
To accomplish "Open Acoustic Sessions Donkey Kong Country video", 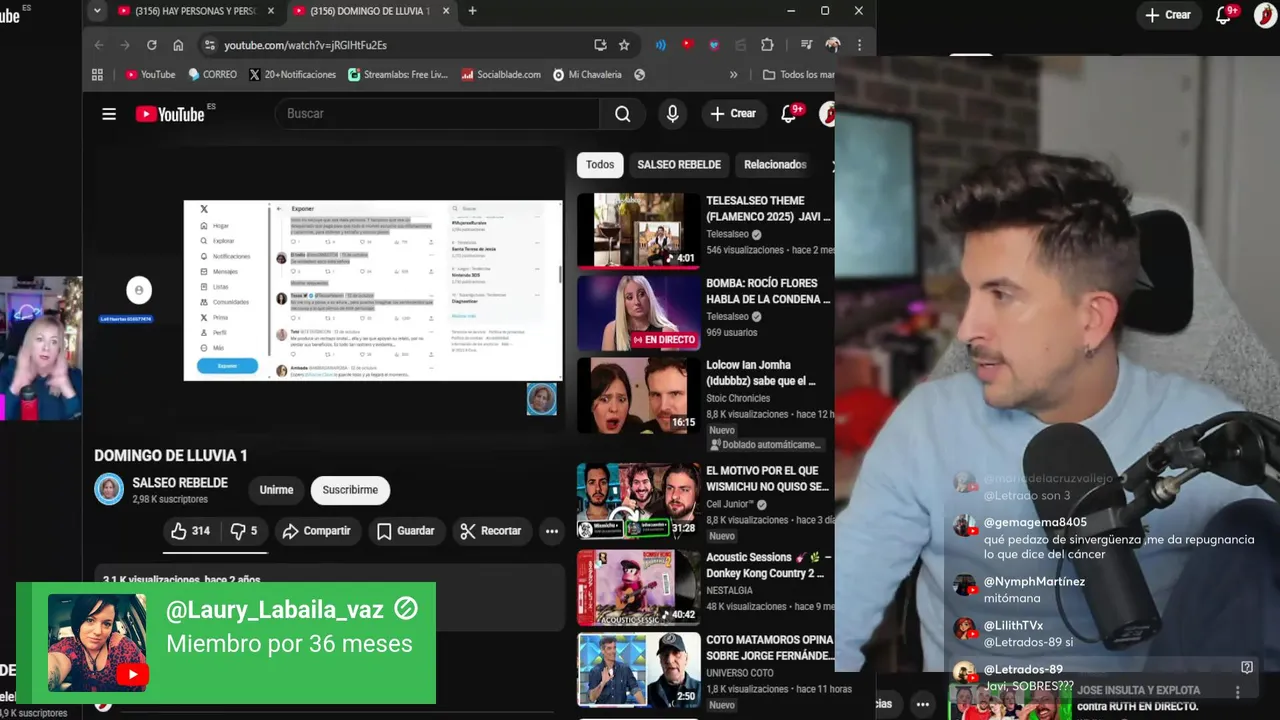I will point(638,588).
